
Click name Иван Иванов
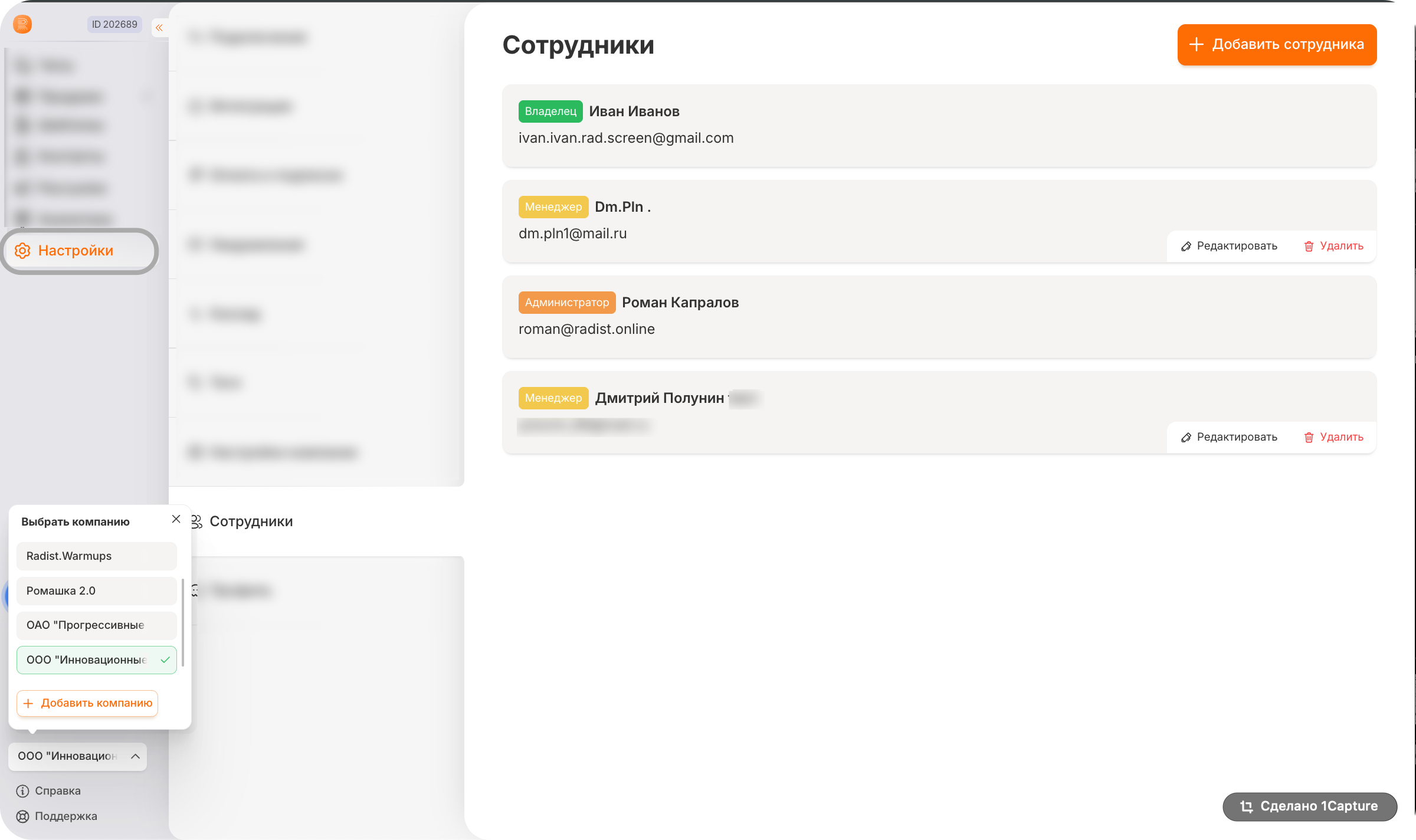[634, 111]
